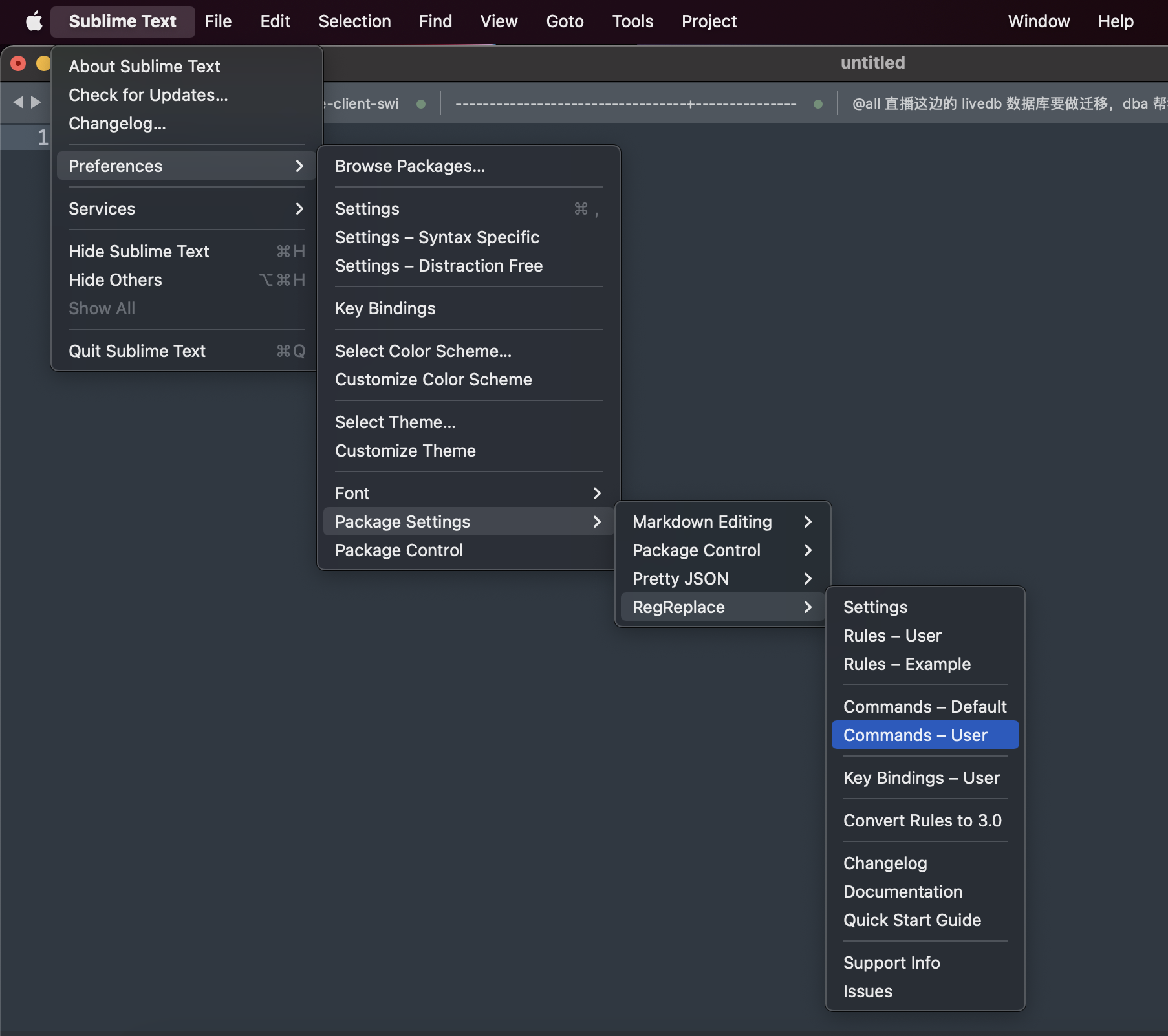Click the Apple logo menu icon
This screenshot has height=1036, width=1168.
click(34, 21)
